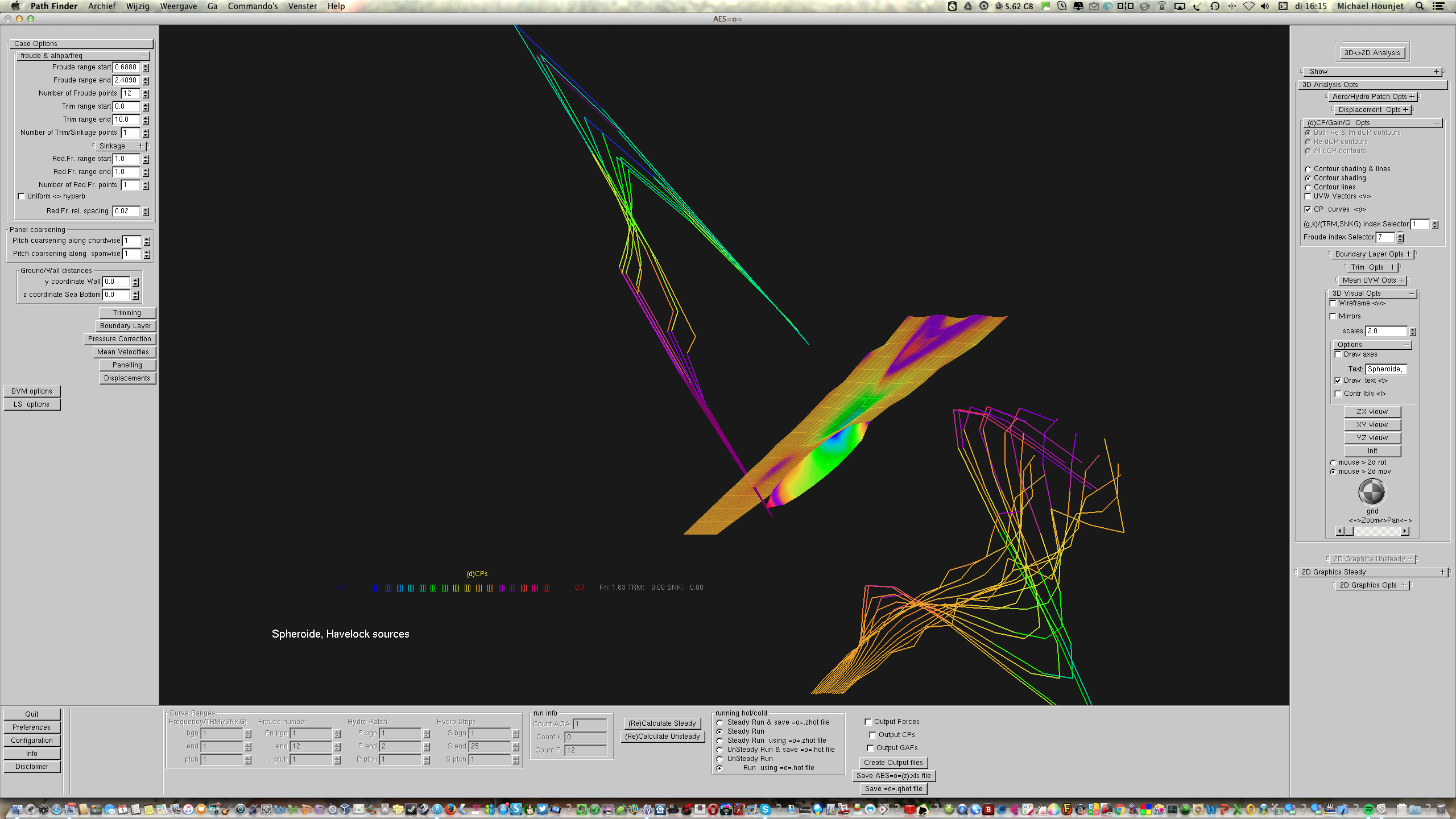Click left arrow of Zoom/Pan scrollbar
This screenshot has height=819, width=1456.
click(1339, 531)
